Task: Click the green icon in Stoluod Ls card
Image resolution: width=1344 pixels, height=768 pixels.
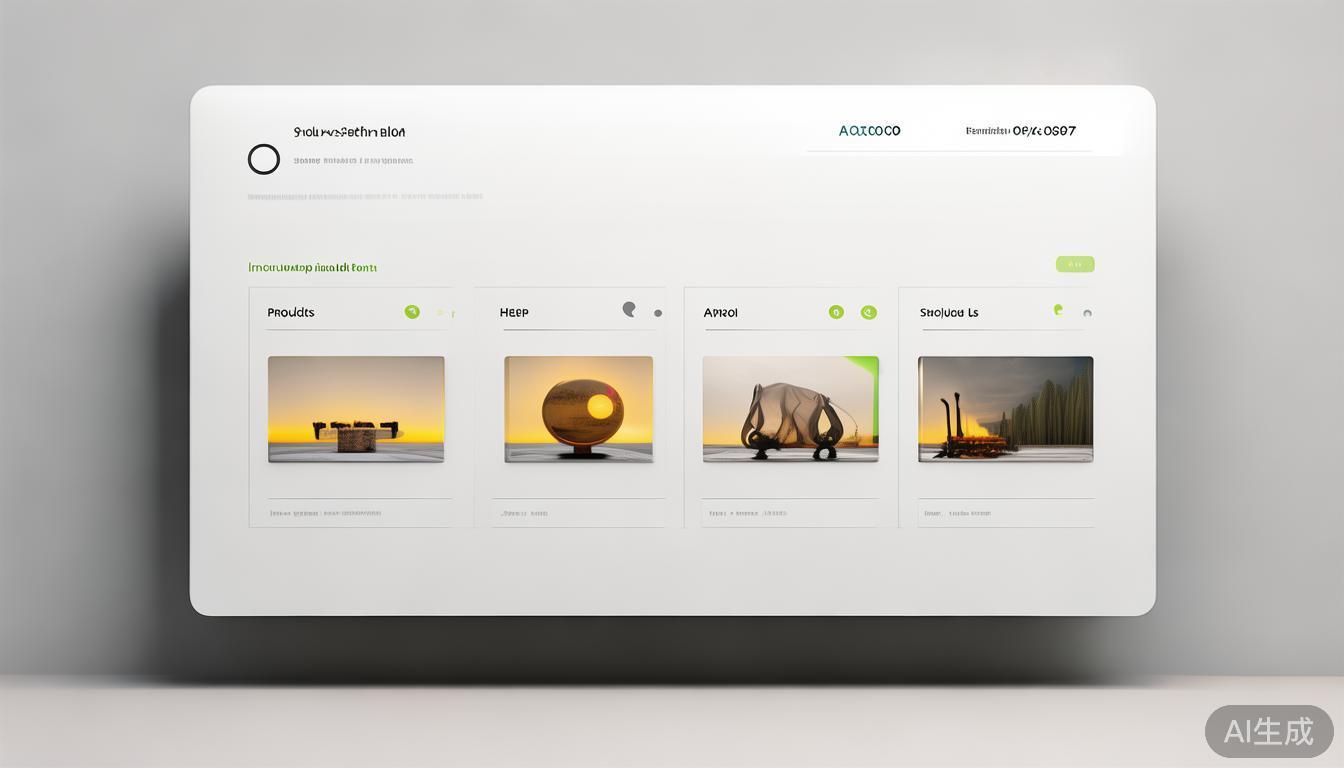Action: pyautogui.click(x=1058, y=310)
